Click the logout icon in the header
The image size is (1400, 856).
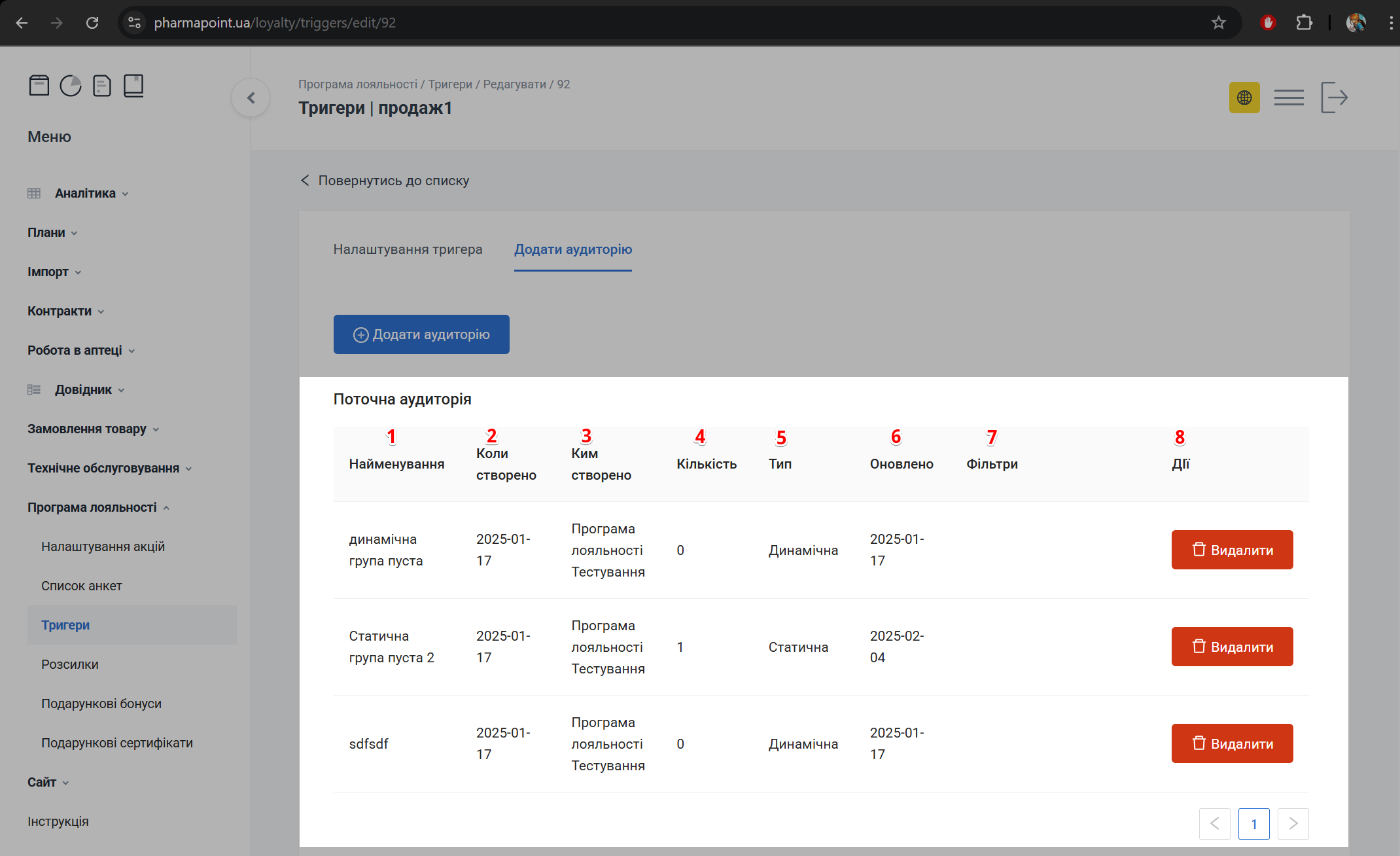click(1335, 97)
